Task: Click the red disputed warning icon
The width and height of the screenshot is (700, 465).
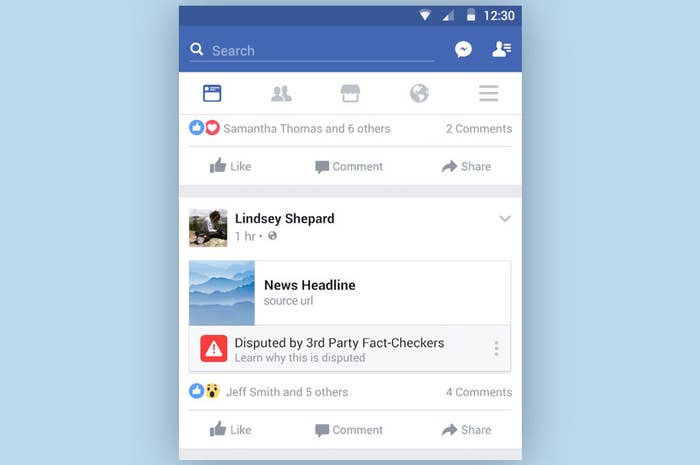Action: click(x=213, y=349)
